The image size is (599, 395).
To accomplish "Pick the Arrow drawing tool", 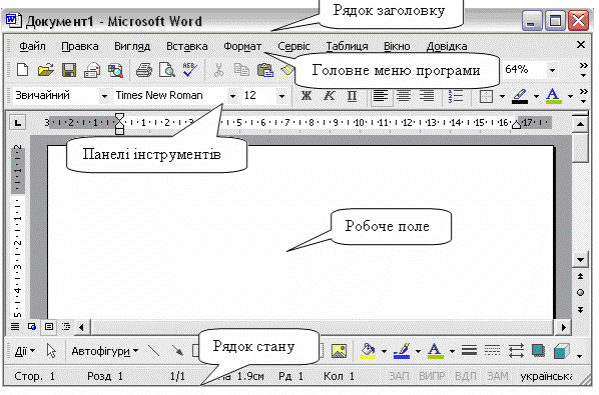I will 177,350.
